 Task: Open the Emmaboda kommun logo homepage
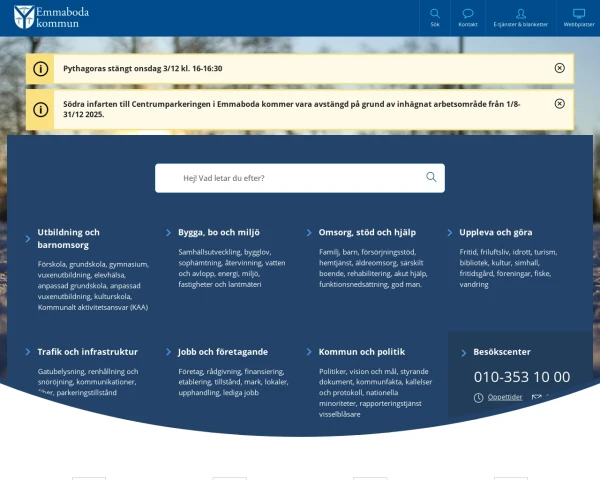(51, 17)
